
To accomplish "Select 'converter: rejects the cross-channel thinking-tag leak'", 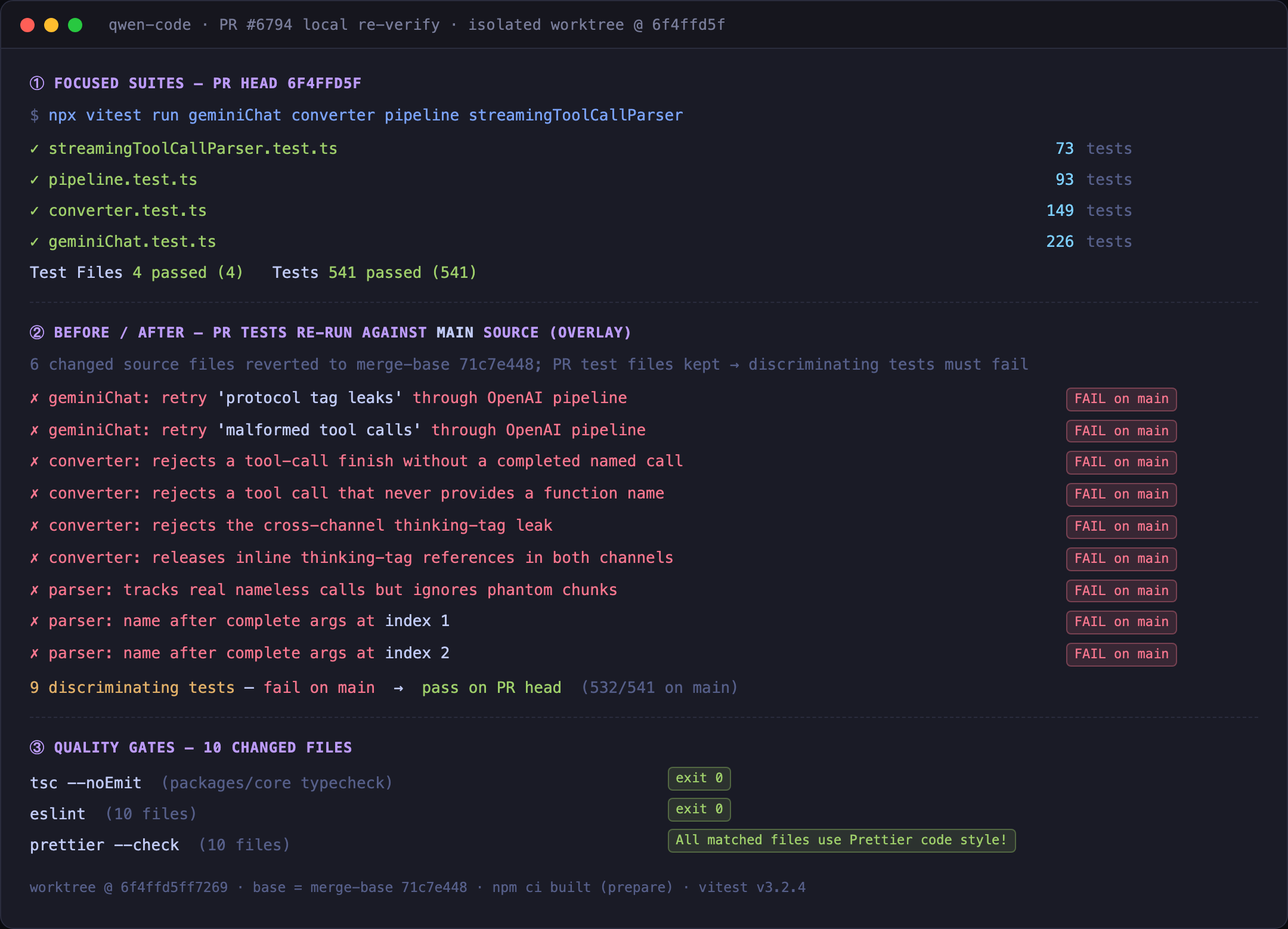I will click(x=301, y=525).
